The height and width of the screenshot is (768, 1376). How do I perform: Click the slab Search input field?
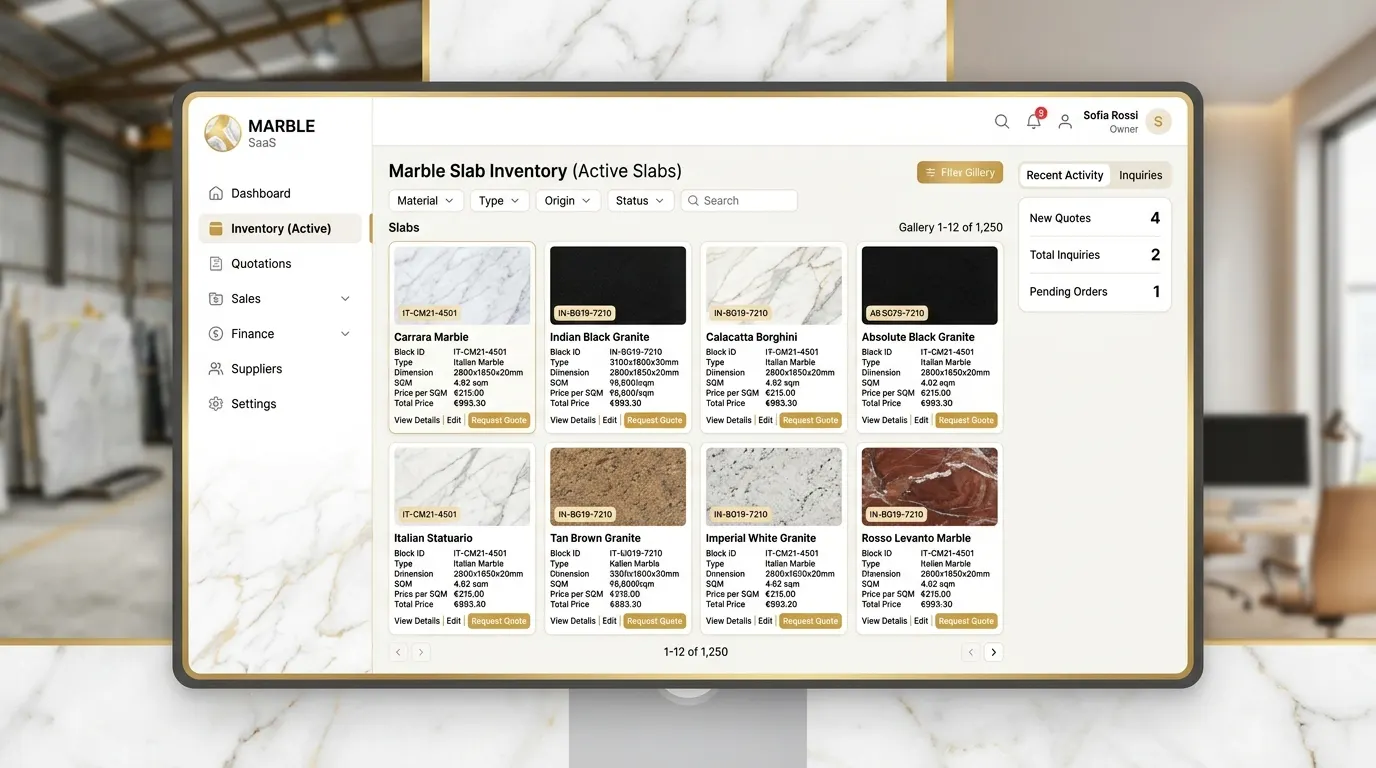pyautogui.click(x=739, y=201)
